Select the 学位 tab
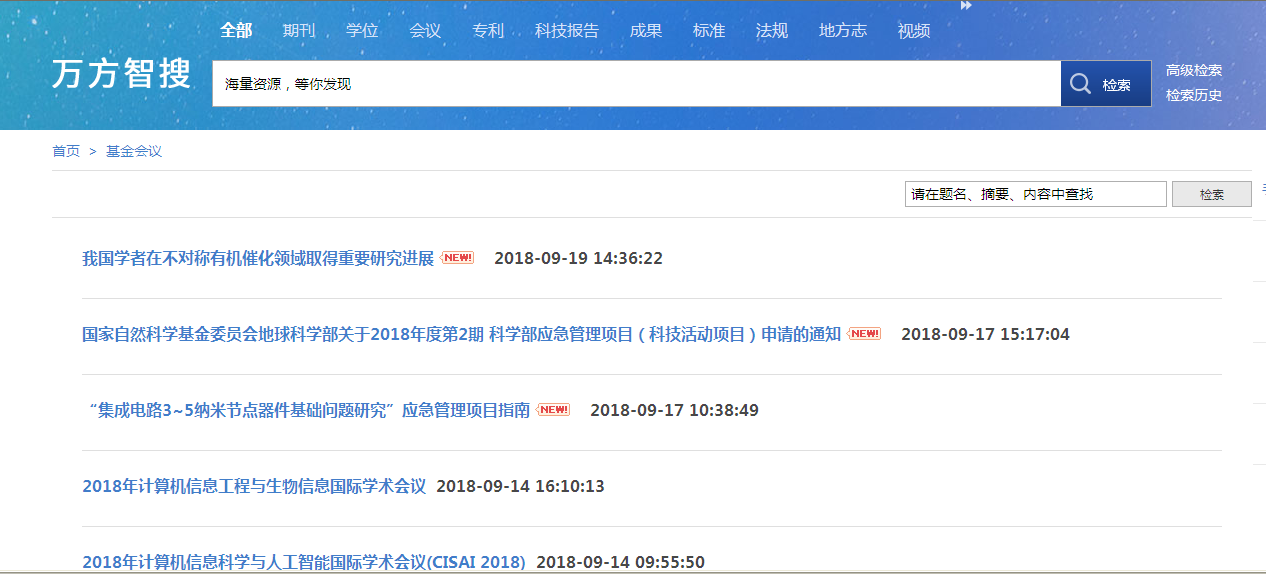1266x574 pixels. tap(362, 31)
